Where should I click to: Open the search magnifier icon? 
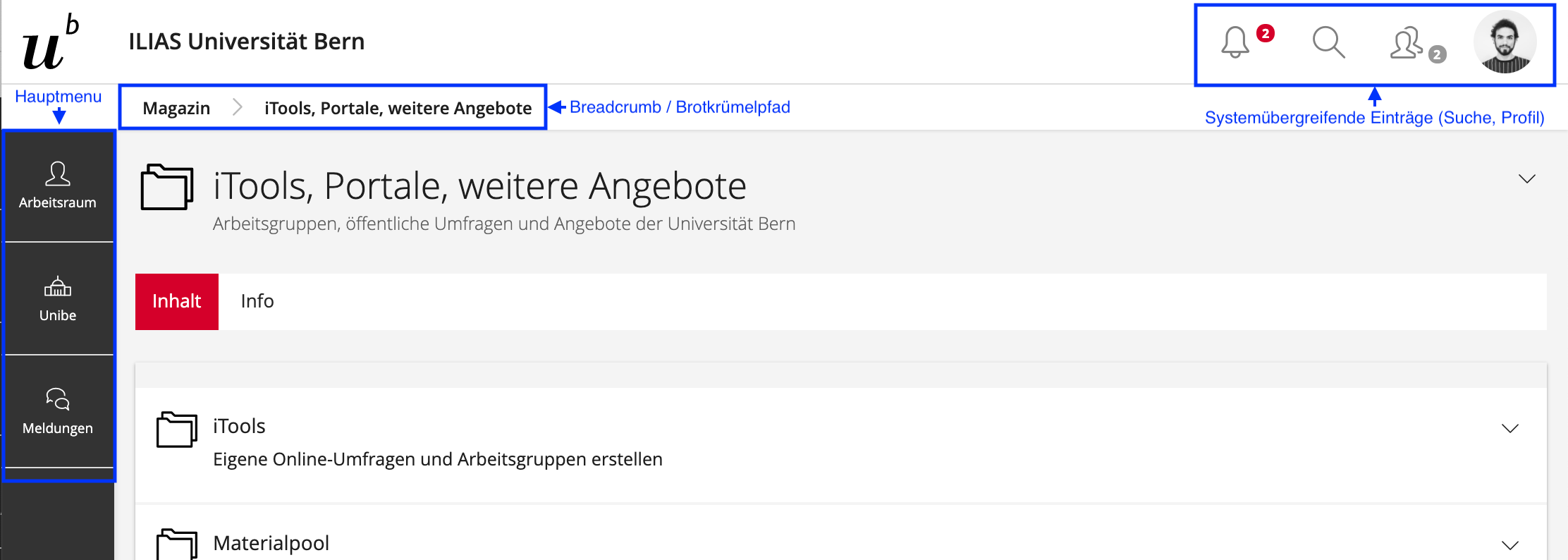[x=1328, y=42]
